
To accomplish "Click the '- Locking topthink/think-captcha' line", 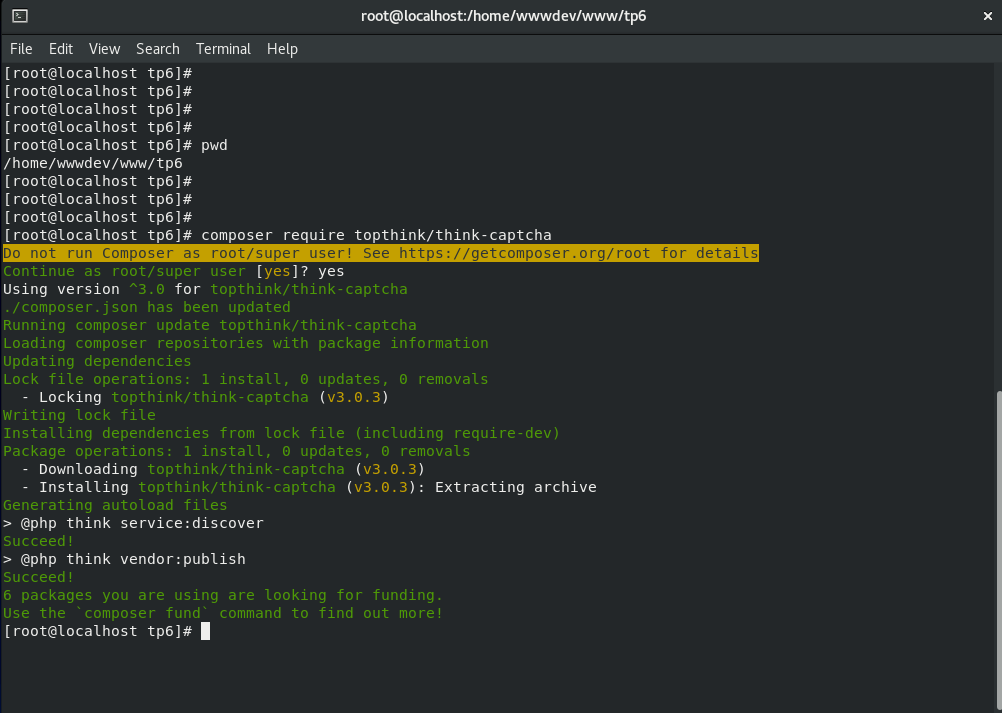I will click(x=205, y=397).
